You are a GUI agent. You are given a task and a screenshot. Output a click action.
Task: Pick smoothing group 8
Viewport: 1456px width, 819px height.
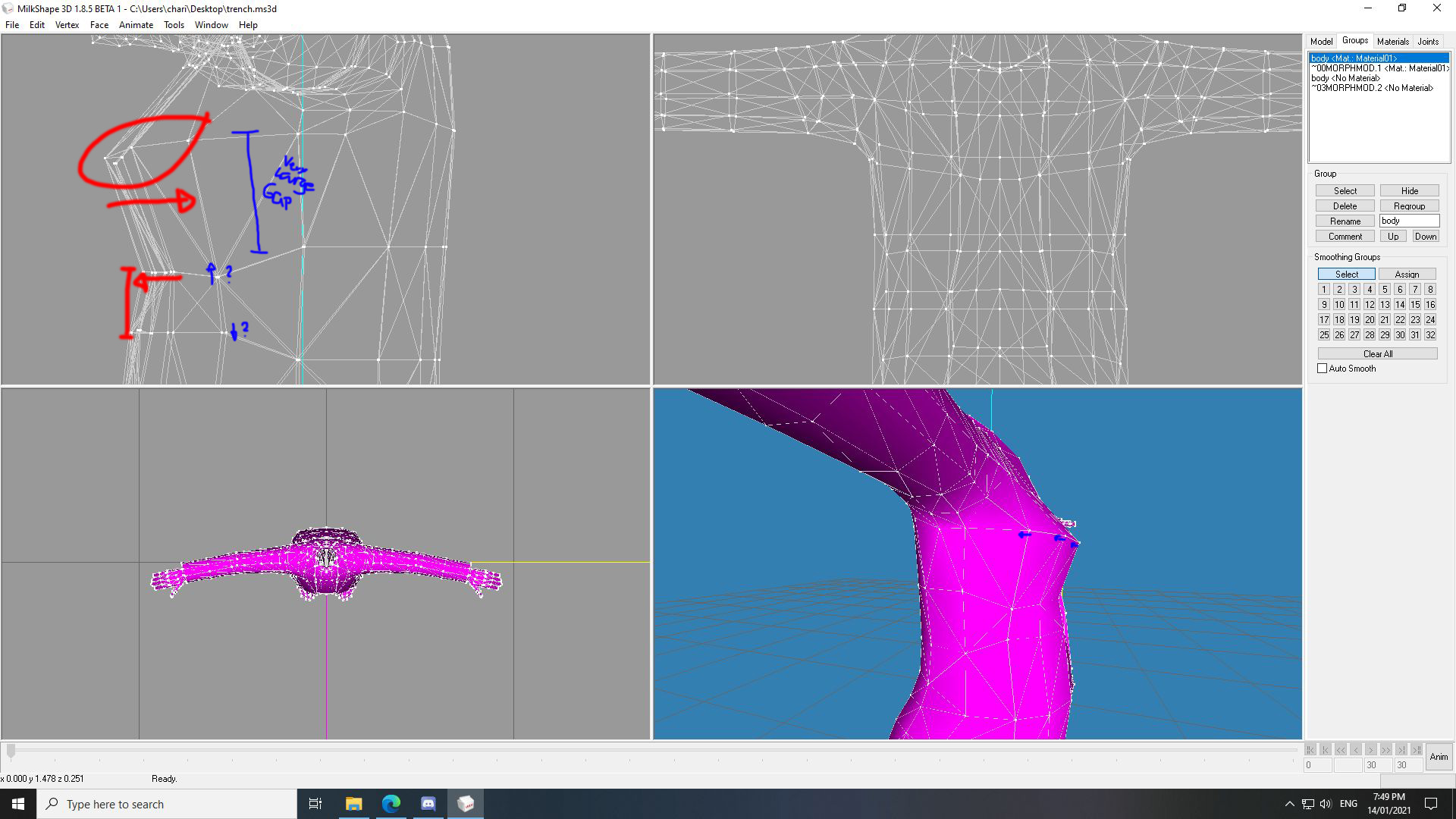pos(1430,290)
